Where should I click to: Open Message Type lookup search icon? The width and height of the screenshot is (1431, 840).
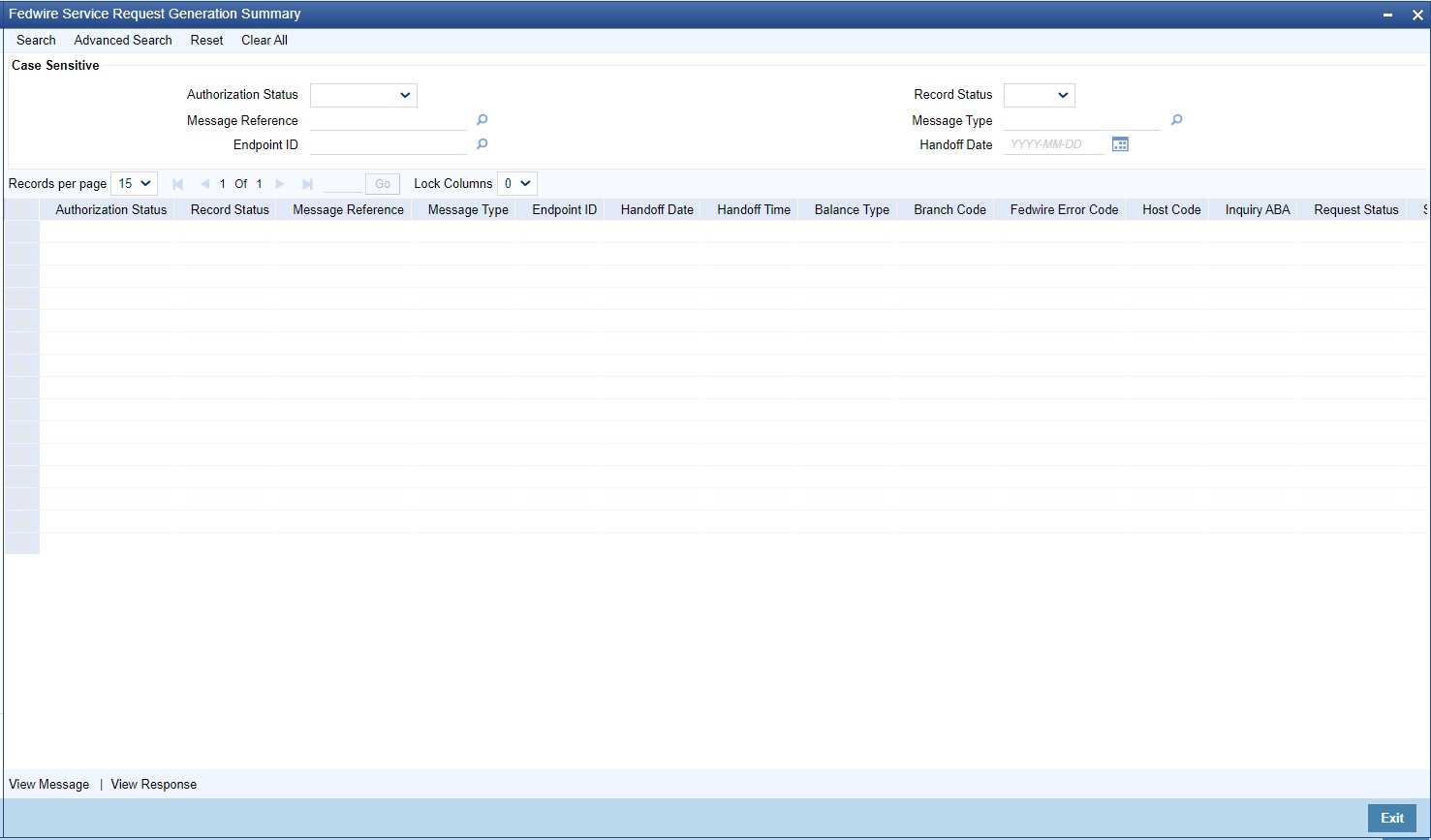(x=1177, y=120)
